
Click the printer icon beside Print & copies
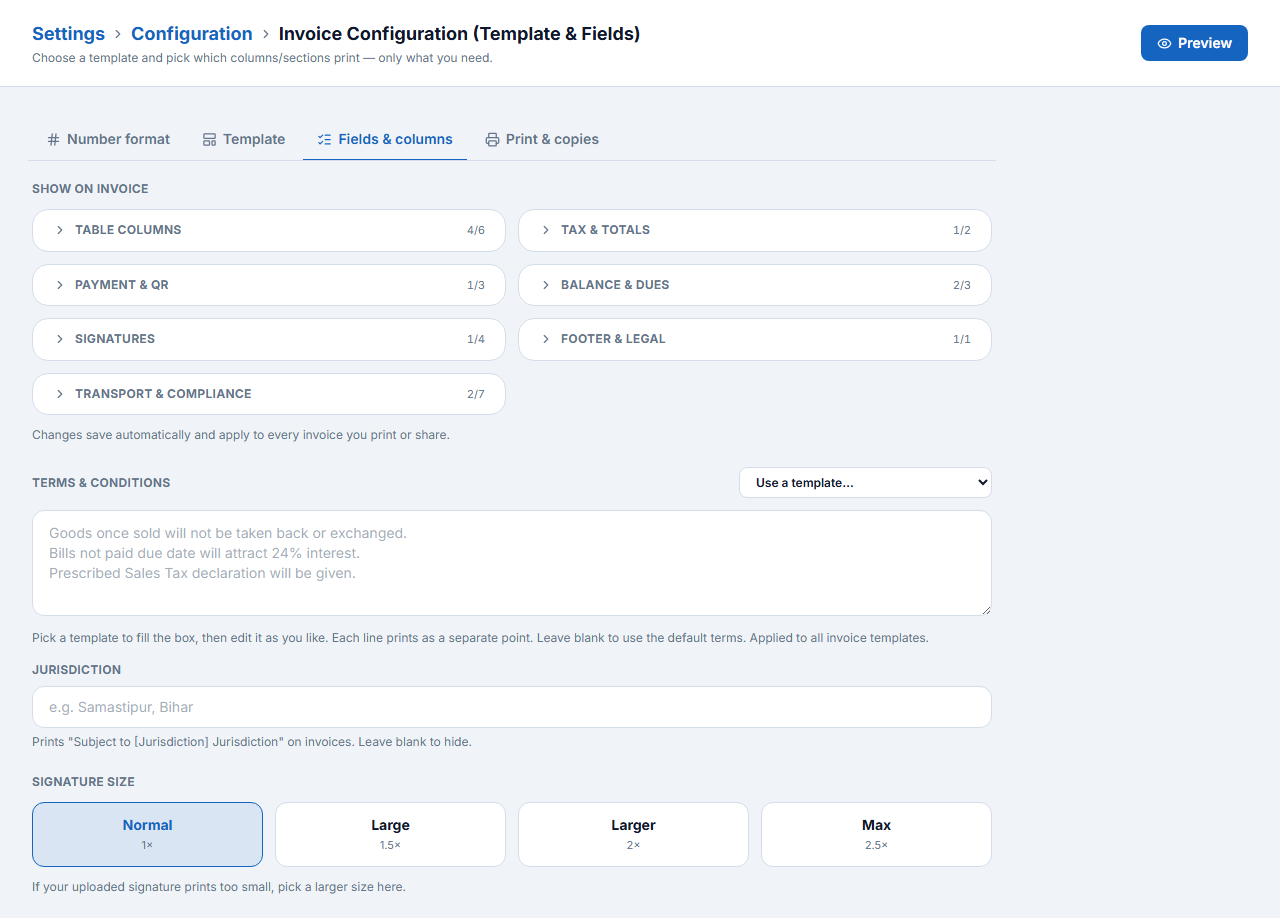coord(492,139)
